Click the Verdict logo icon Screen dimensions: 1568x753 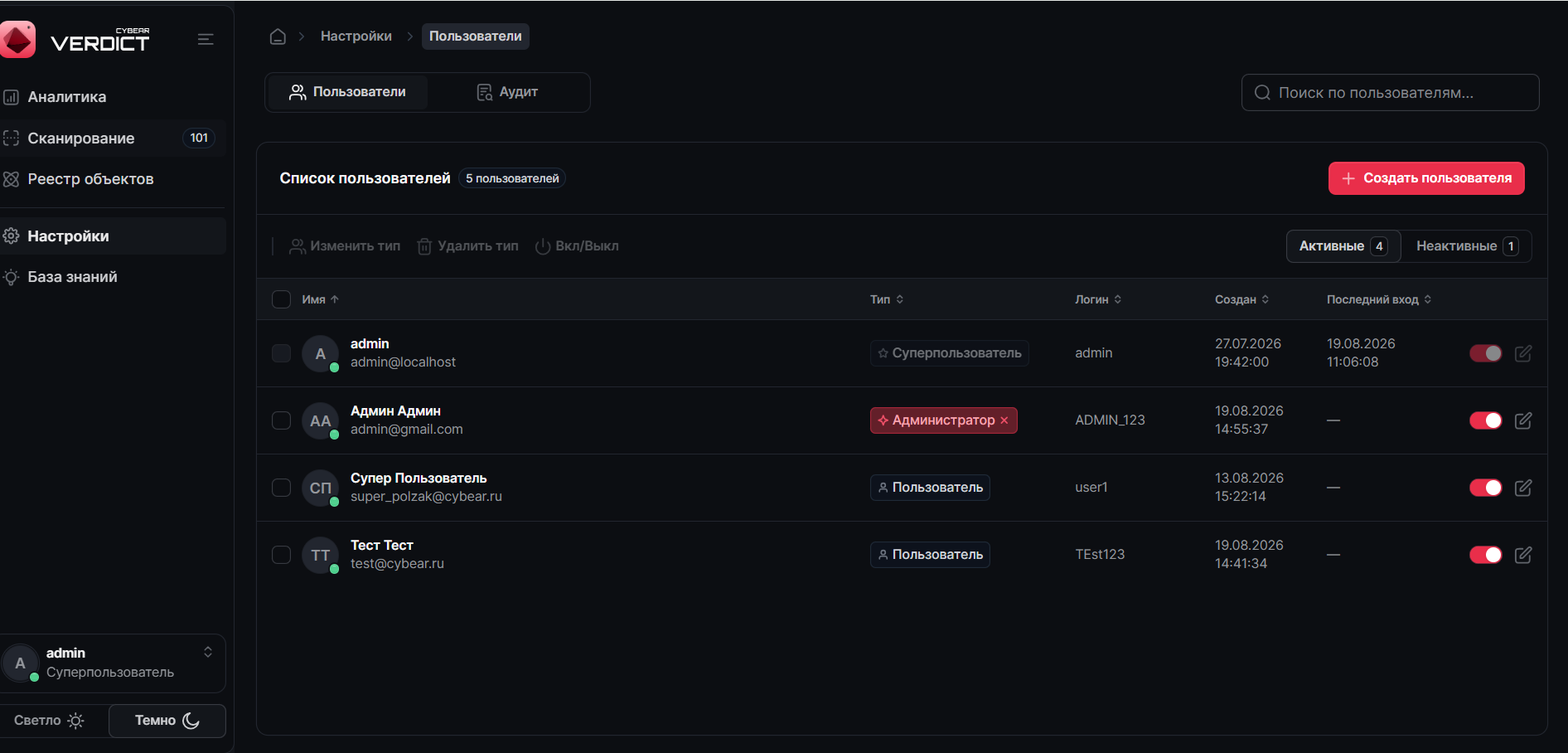(17, 39)
